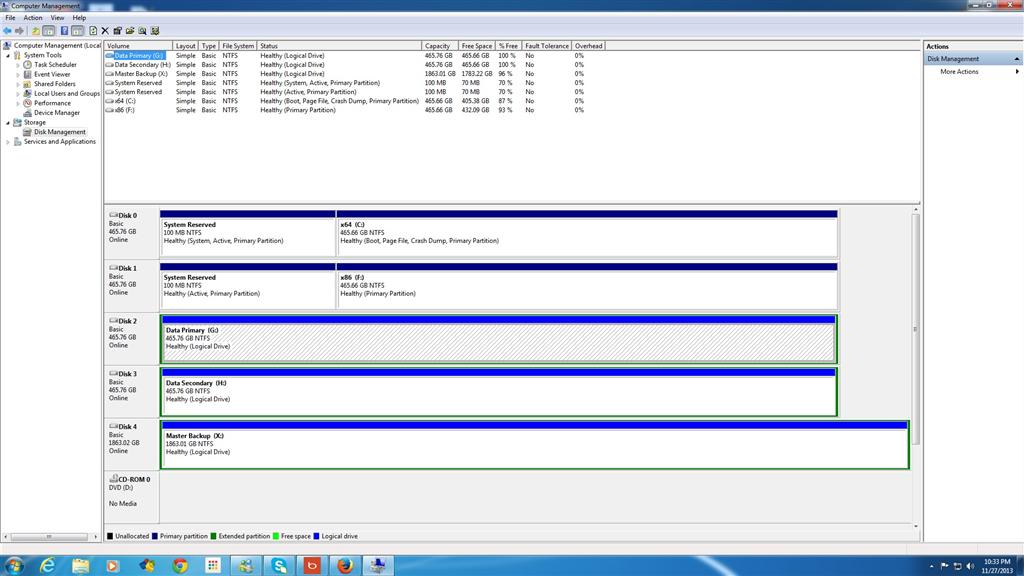This screenshot has width=1024, height=576.
Task: Expand the Event Viewer node
Action: 18,74
